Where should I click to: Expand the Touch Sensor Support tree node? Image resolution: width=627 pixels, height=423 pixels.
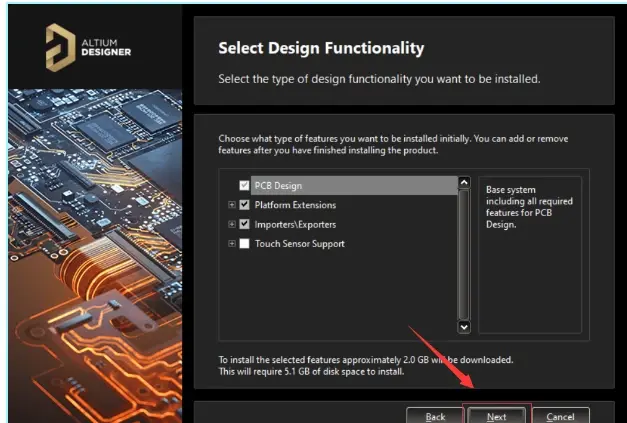coord(232,243)
